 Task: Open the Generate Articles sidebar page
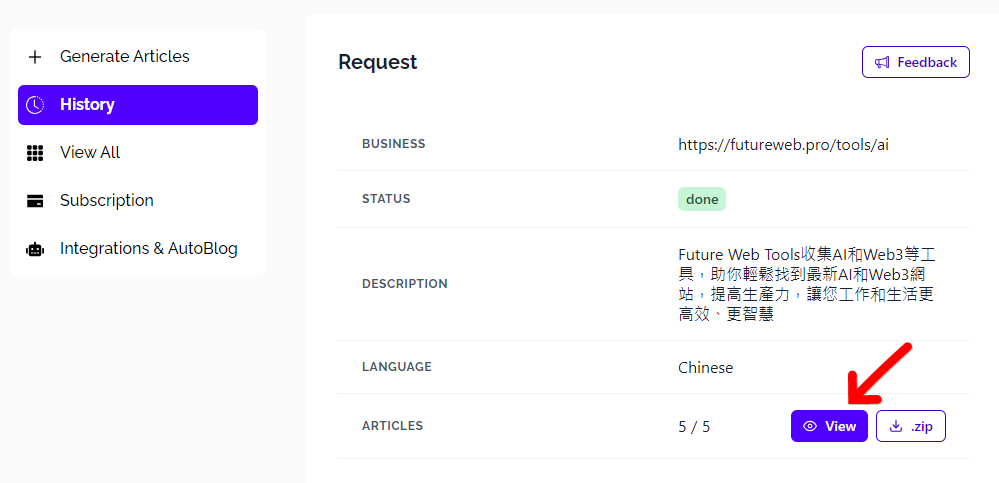124,57
